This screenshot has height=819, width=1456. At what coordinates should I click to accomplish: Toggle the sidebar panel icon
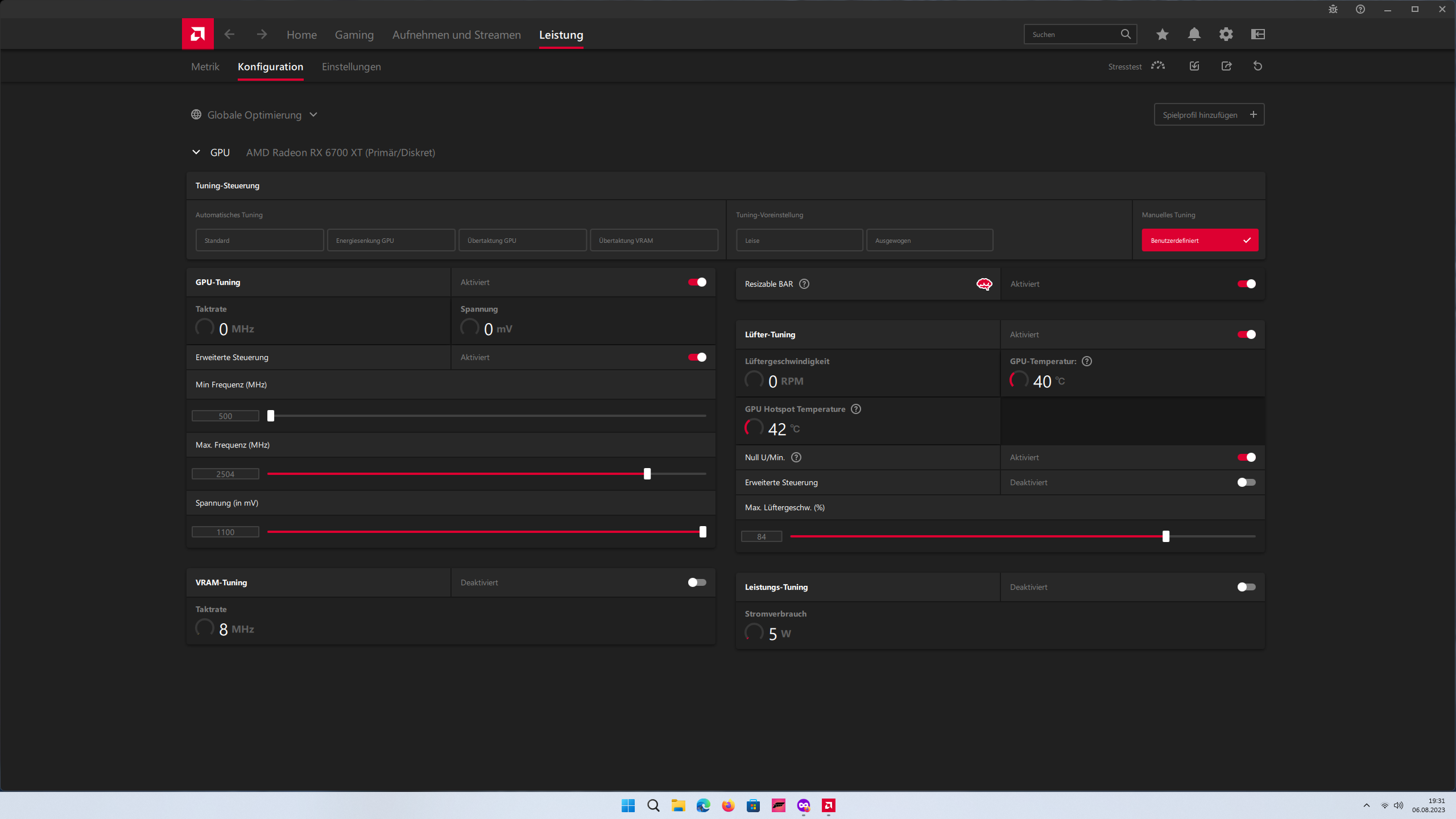pyautogui.click(x=1258, y=34)
